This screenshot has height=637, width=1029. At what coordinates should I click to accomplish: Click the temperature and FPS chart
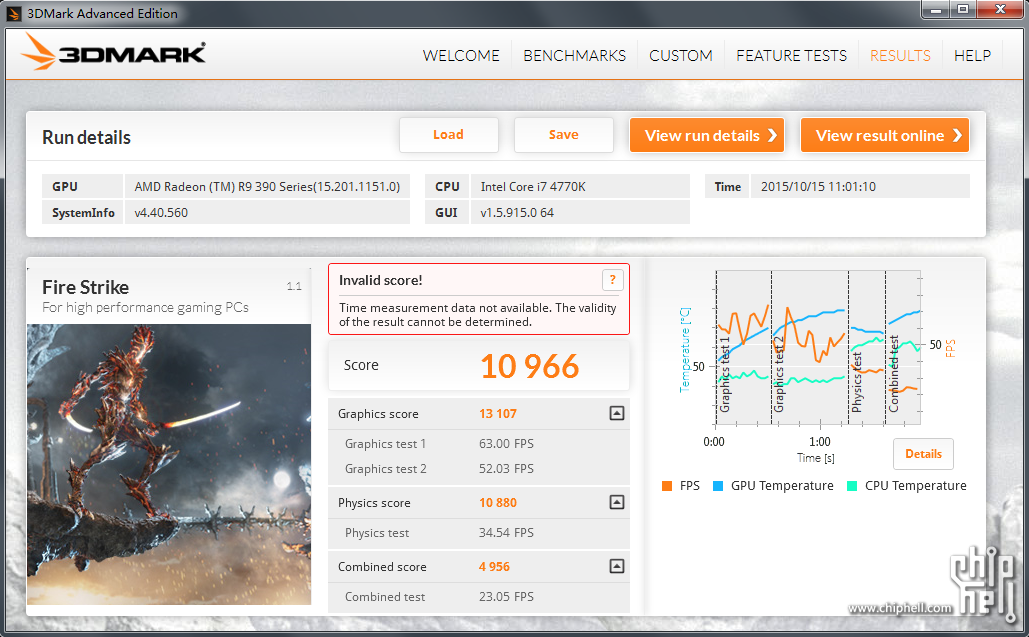coord(818,348)
